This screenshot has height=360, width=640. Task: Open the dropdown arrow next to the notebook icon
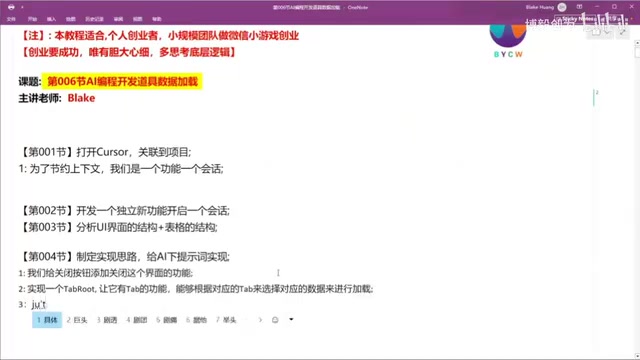pos(608,32)
